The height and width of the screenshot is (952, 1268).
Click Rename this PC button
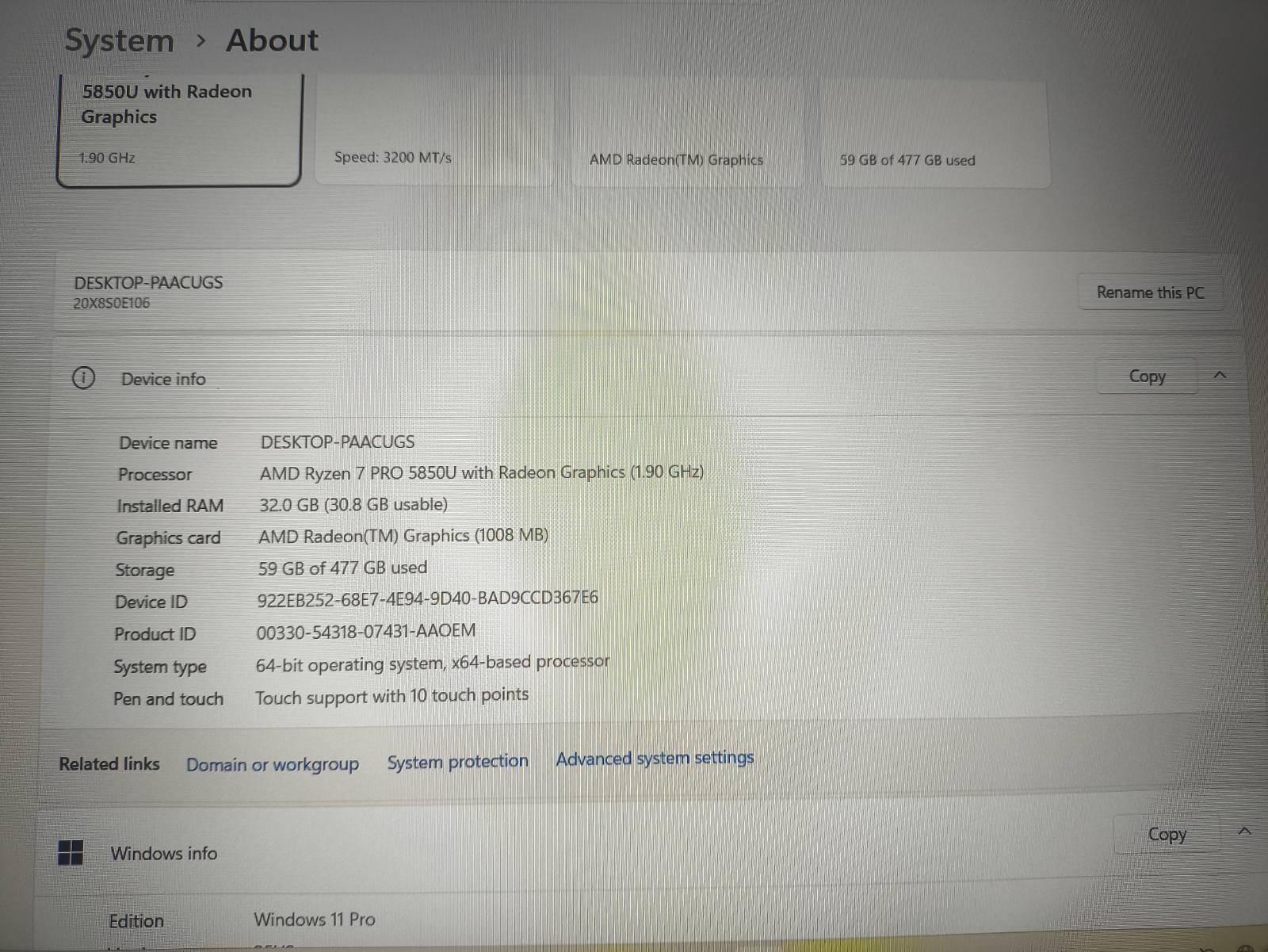tap(1150, 292)
